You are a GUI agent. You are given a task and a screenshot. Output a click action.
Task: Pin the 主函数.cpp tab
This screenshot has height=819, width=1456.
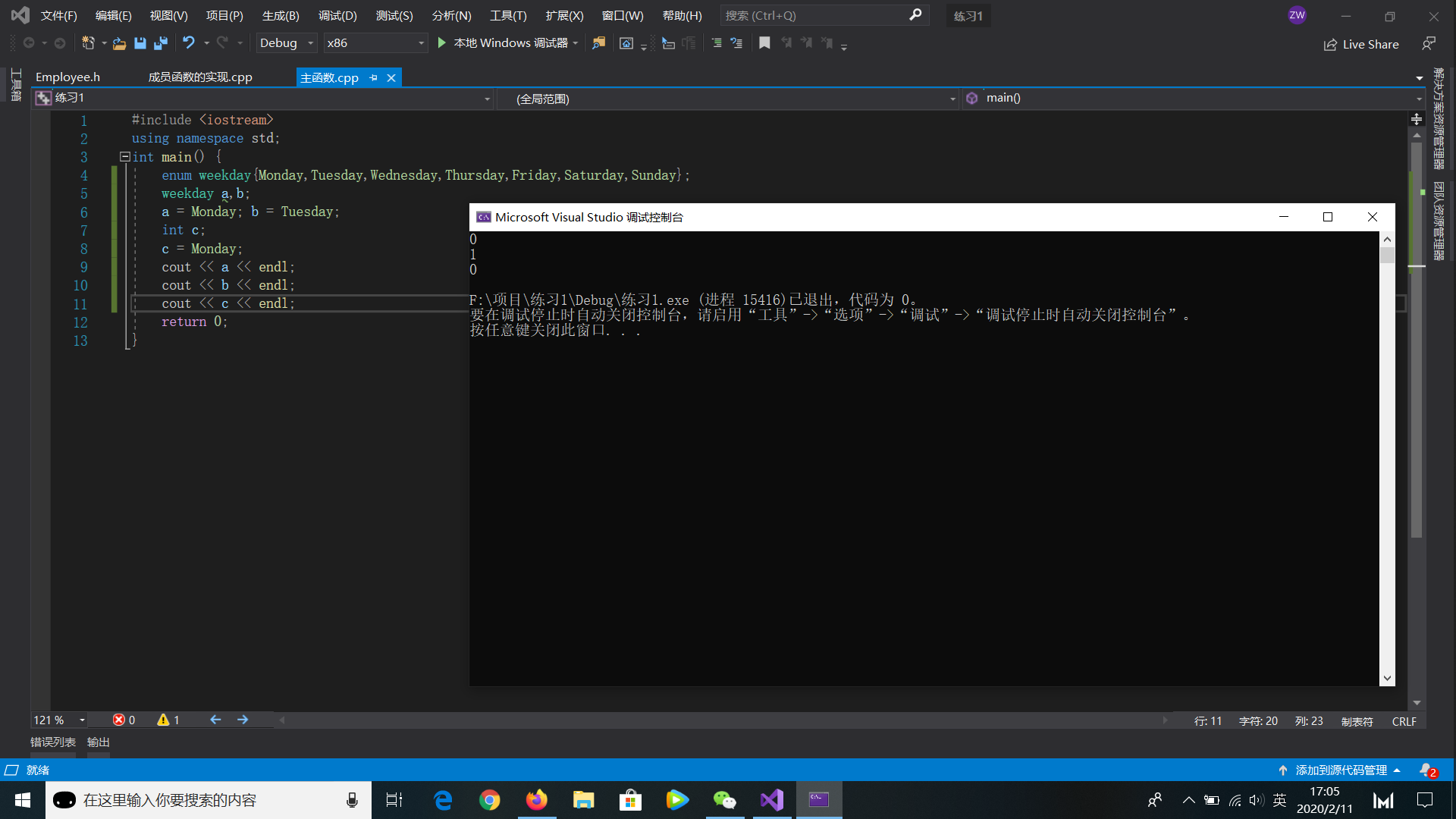pyautogui.click(x=373, y=77)
